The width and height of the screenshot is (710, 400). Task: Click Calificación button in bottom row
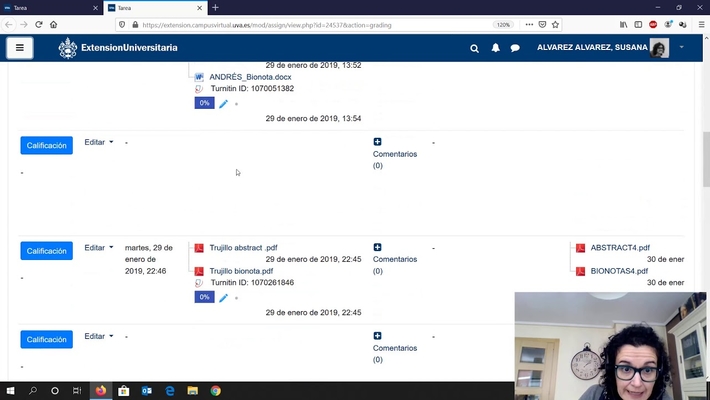click(47, 339)
